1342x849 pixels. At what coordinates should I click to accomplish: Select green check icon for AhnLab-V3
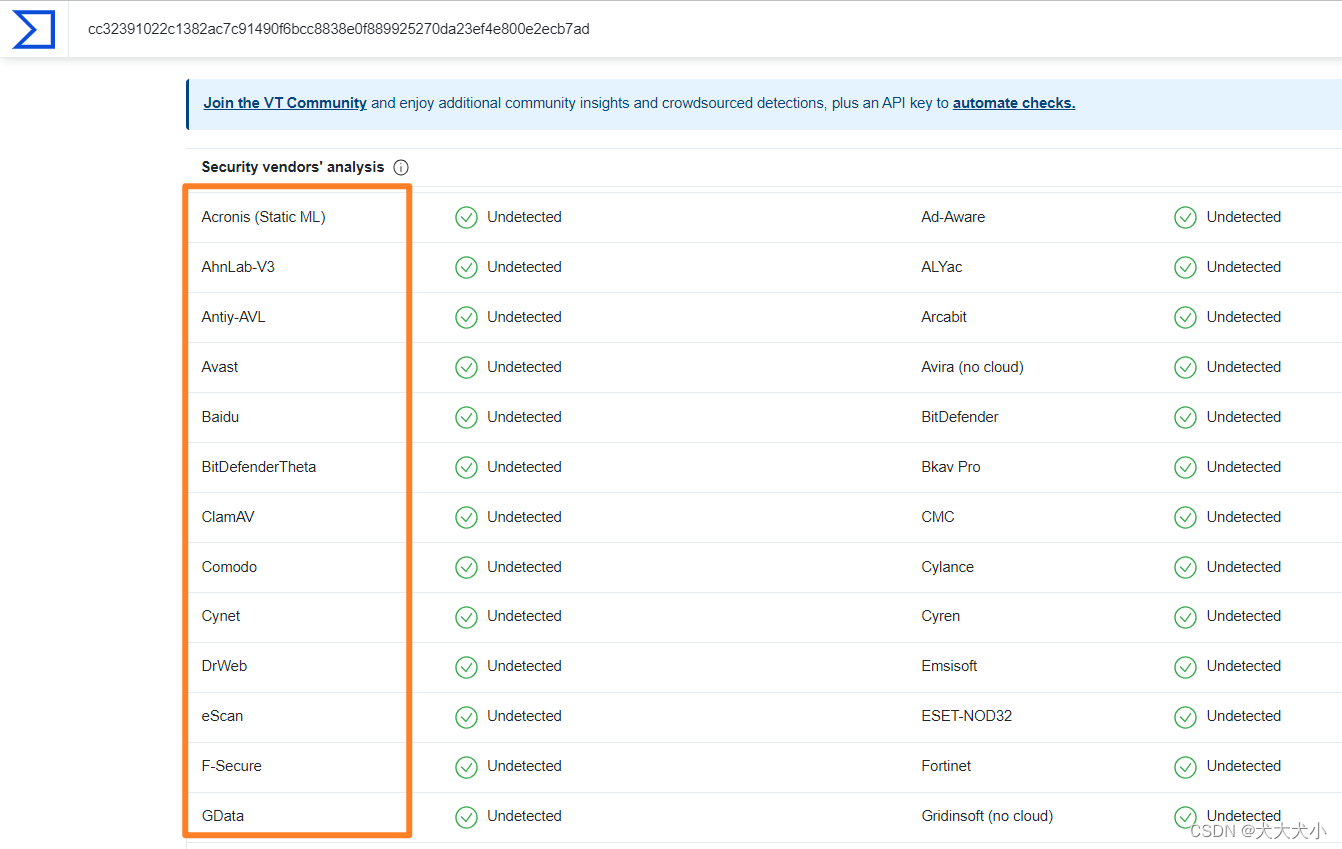[x=466, y=267]
